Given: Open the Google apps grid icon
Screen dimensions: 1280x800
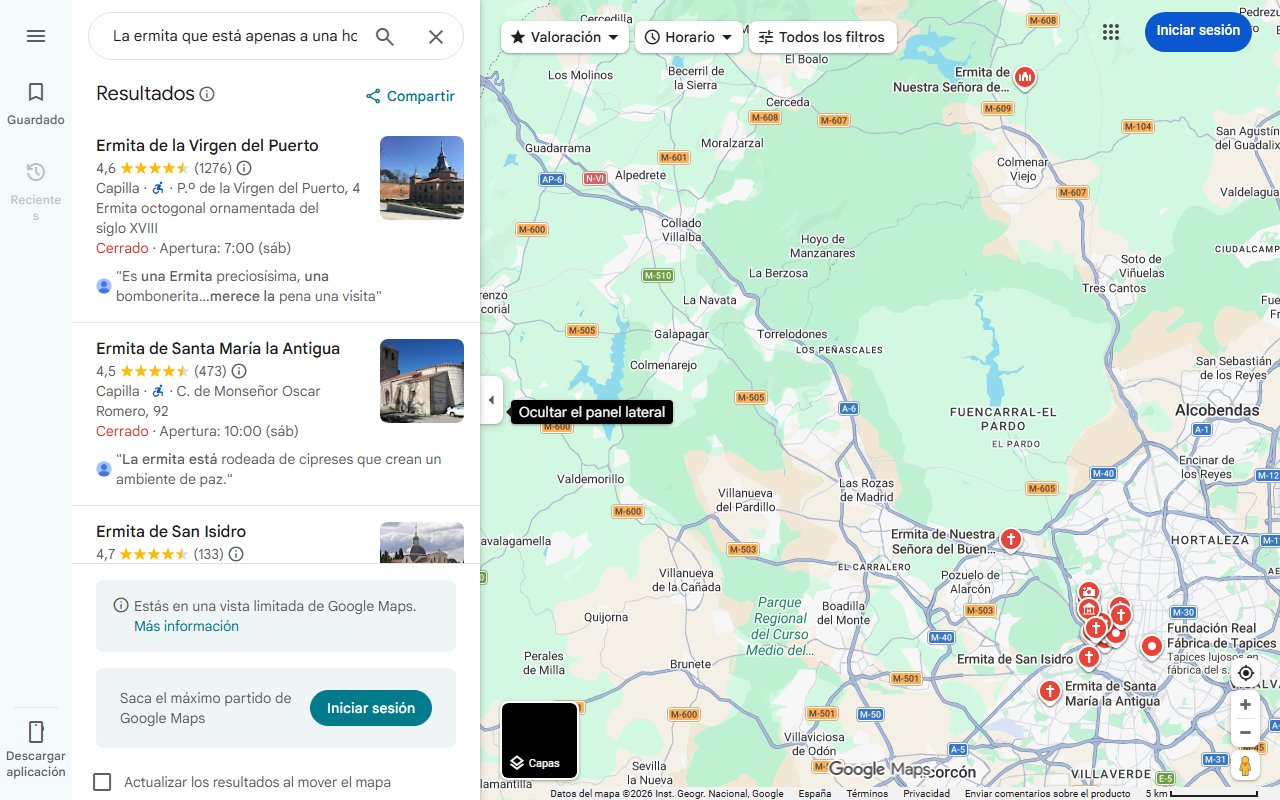Looking at the screenshot, I should click(x=1111, y=32).
